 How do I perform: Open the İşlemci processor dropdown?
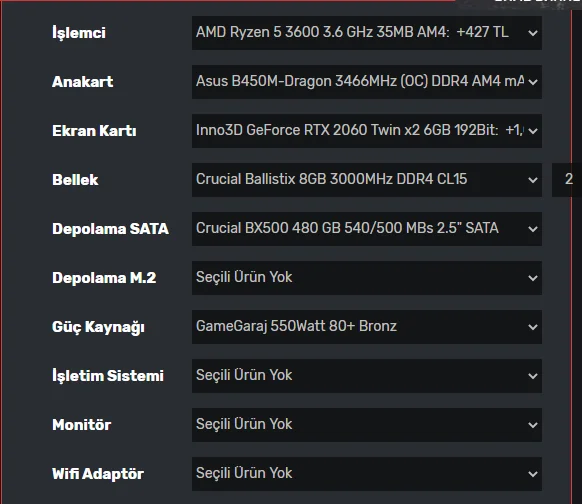[x=367, y=33]
